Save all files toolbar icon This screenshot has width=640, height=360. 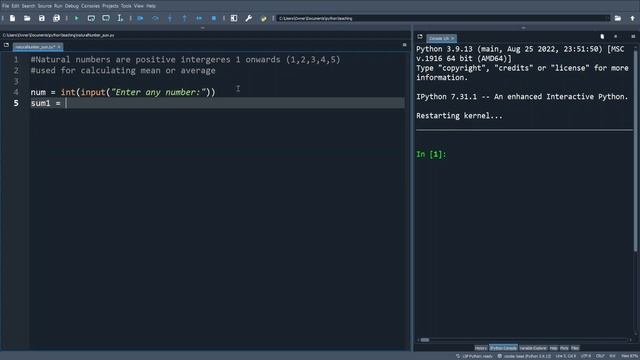point(56,18)
